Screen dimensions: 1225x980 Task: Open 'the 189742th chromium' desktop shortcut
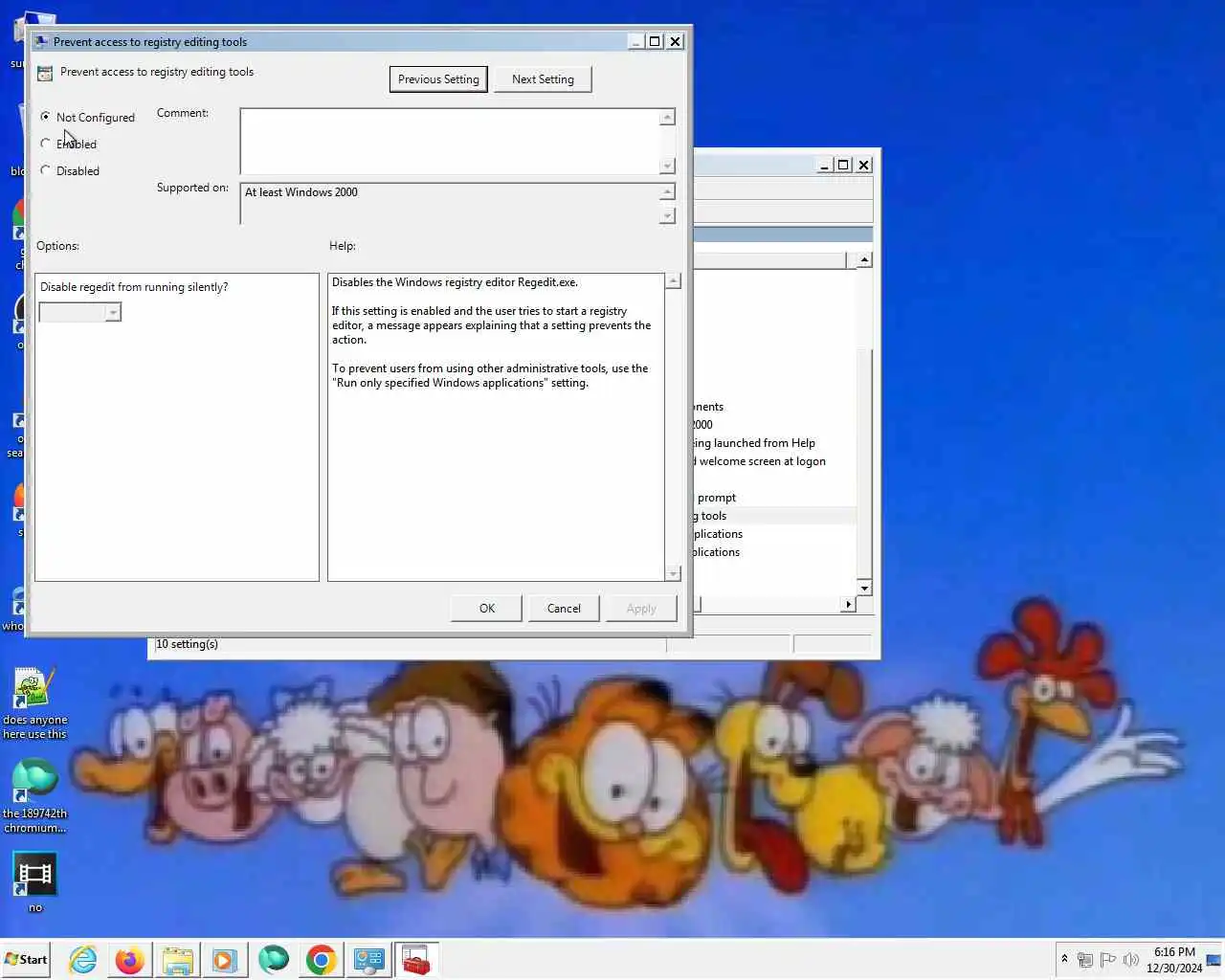(34, 796)
